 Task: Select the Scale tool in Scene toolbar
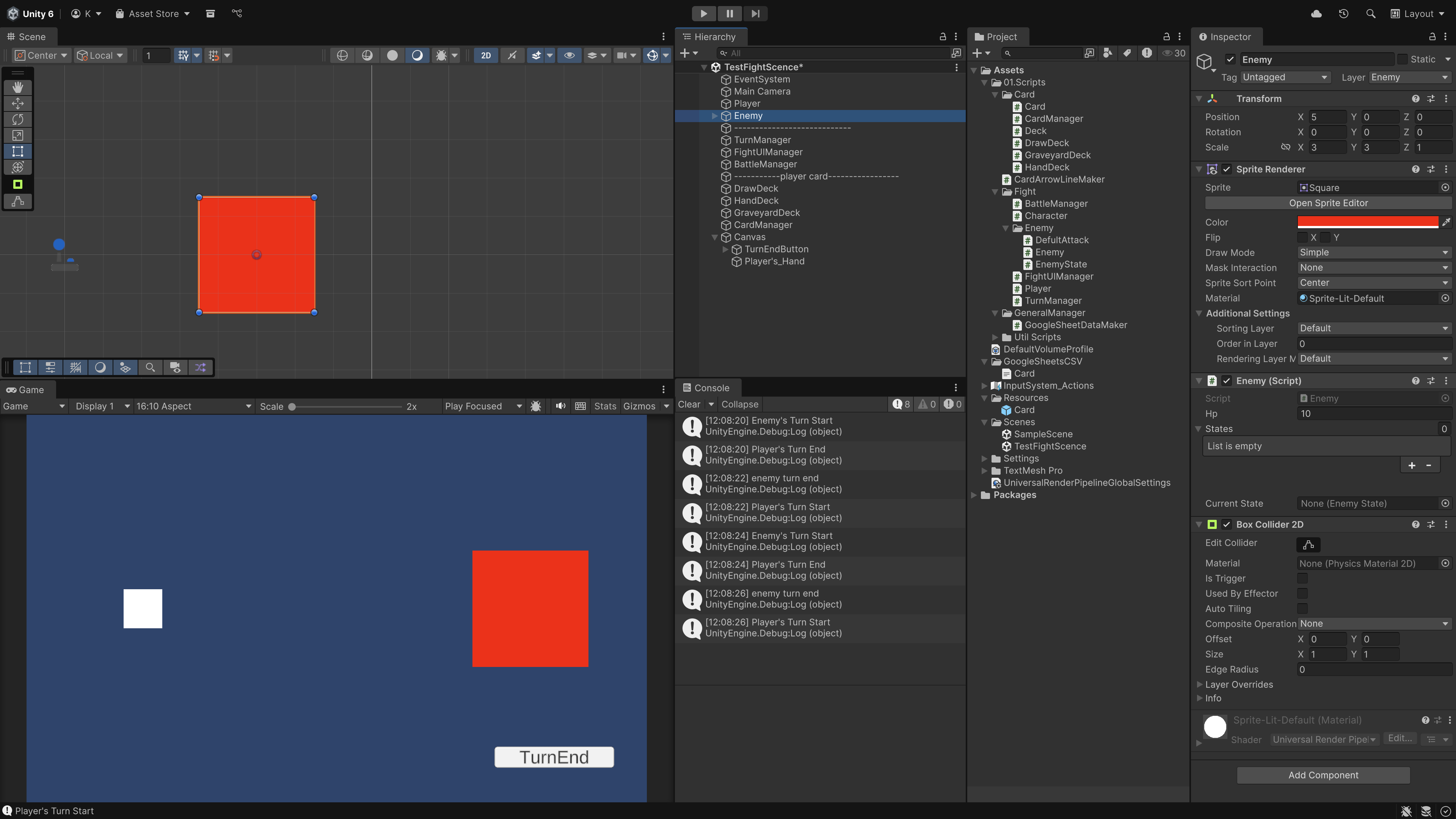17,135
